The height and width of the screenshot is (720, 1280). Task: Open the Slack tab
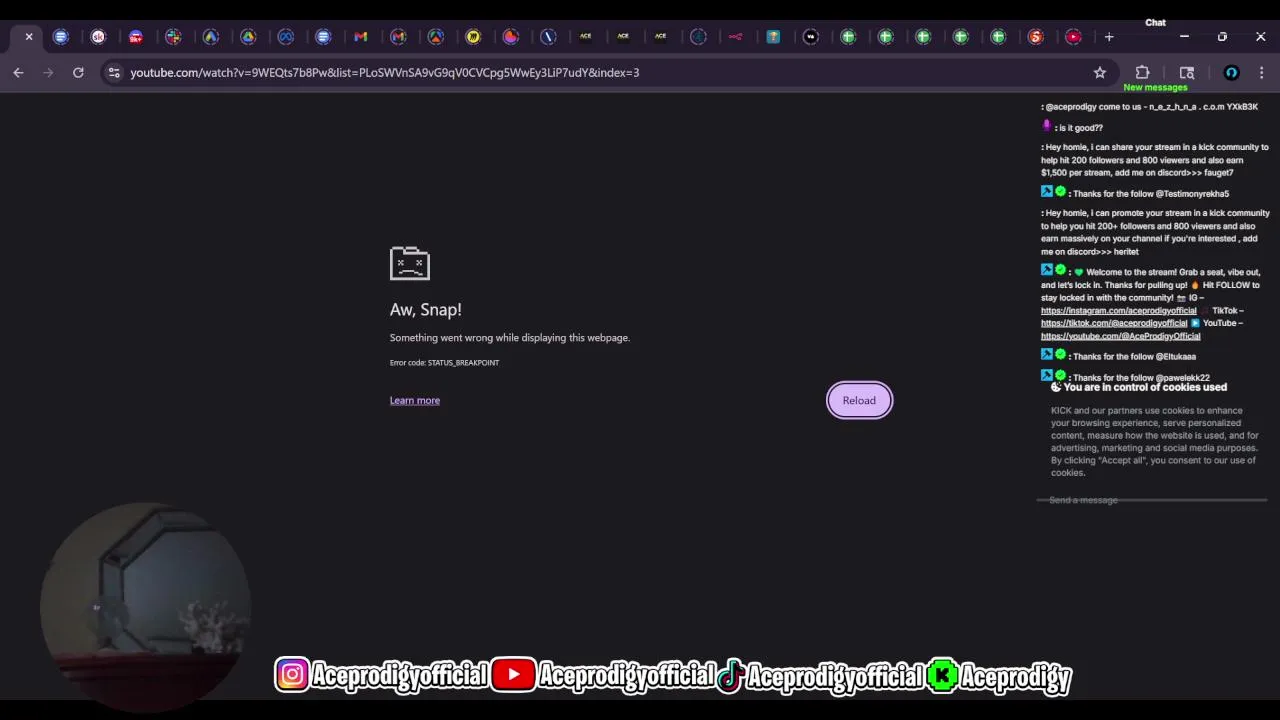coord(173,37)
